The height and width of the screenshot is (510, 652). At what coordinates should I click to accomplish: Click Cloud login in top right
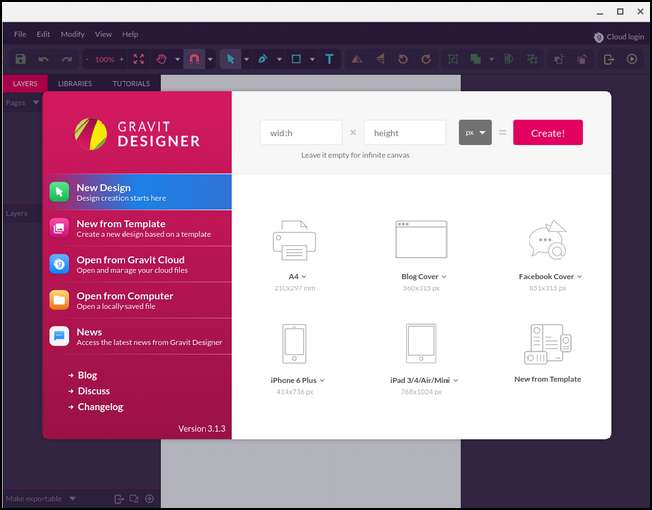tap(618, 37)
